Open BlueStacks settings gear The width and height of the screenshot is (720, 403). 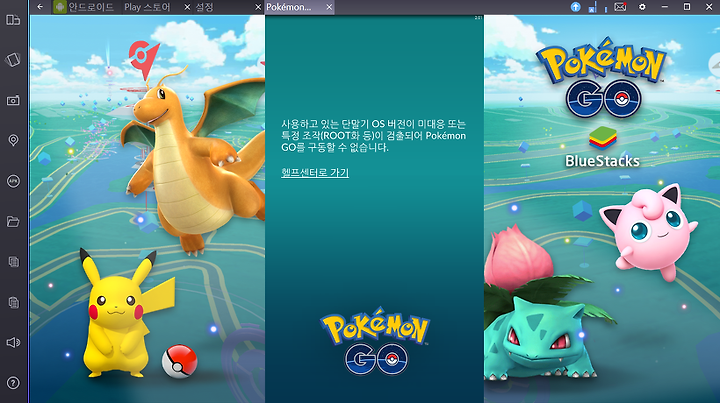642,7
